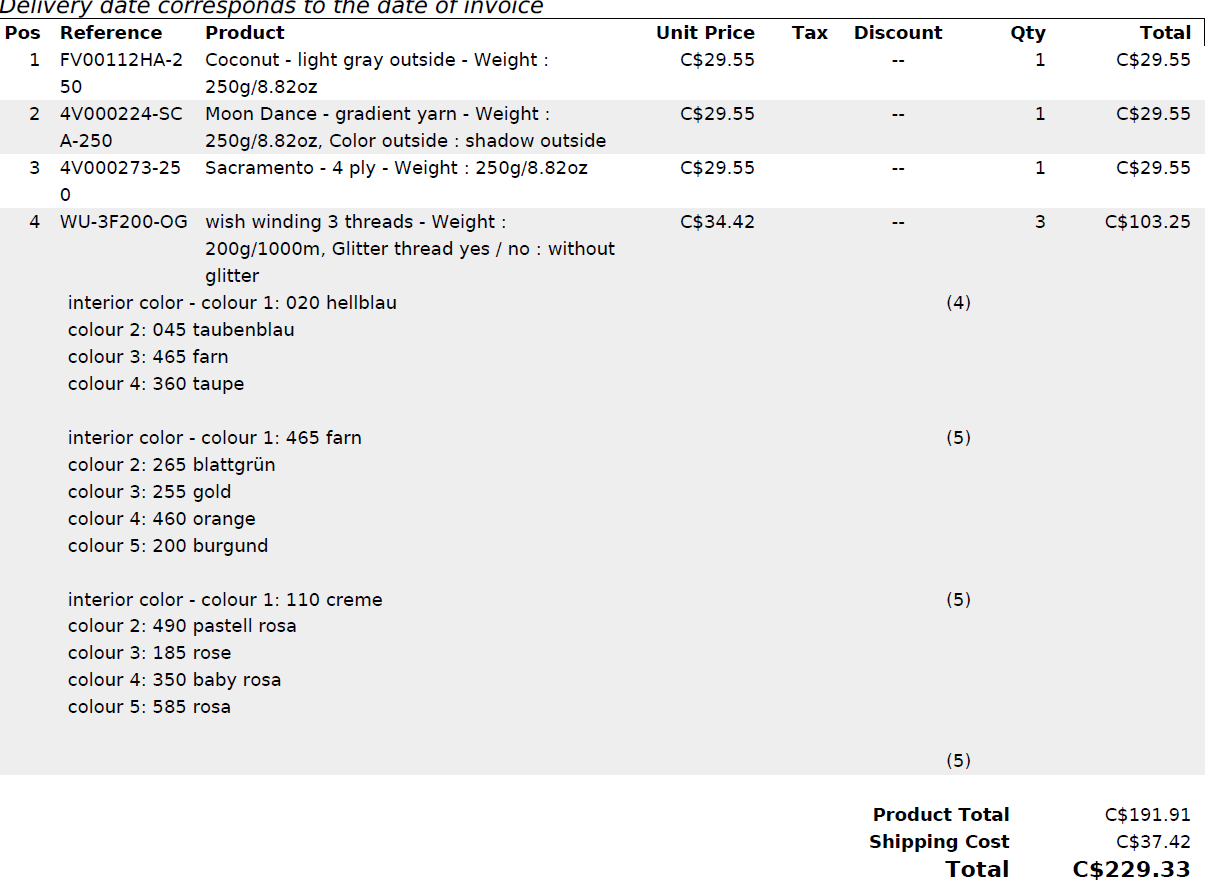Click interior color 110 creme line
The height and width of the screenshot is (886, 1214).
click(x=225, y=600)
